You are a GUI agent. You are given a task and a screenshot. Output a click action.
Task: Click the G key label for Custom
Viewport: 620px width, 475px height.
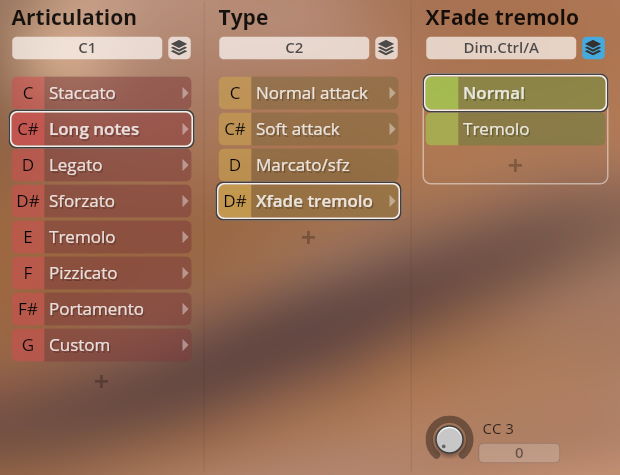[x=27, y=345]
